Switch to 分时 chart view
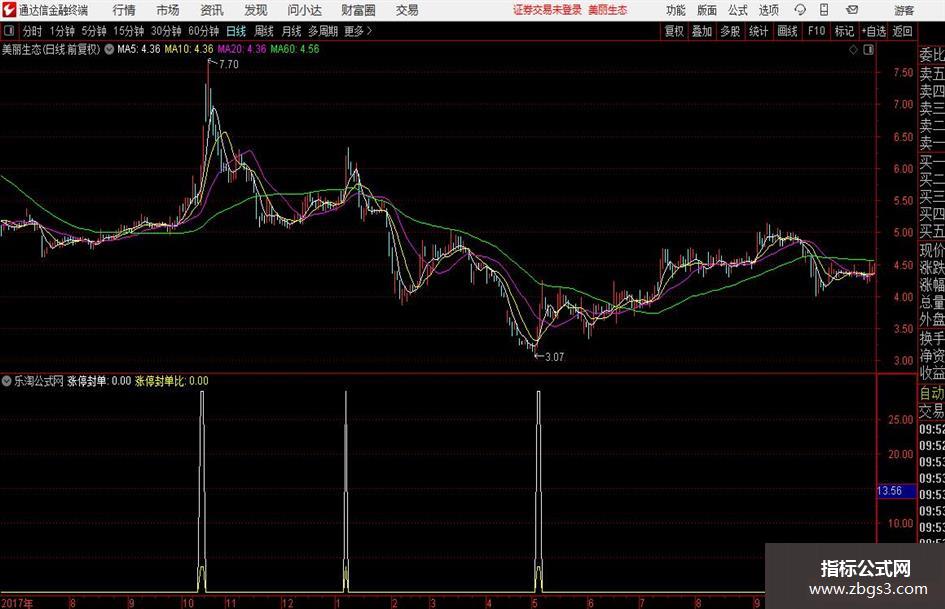 32,31
